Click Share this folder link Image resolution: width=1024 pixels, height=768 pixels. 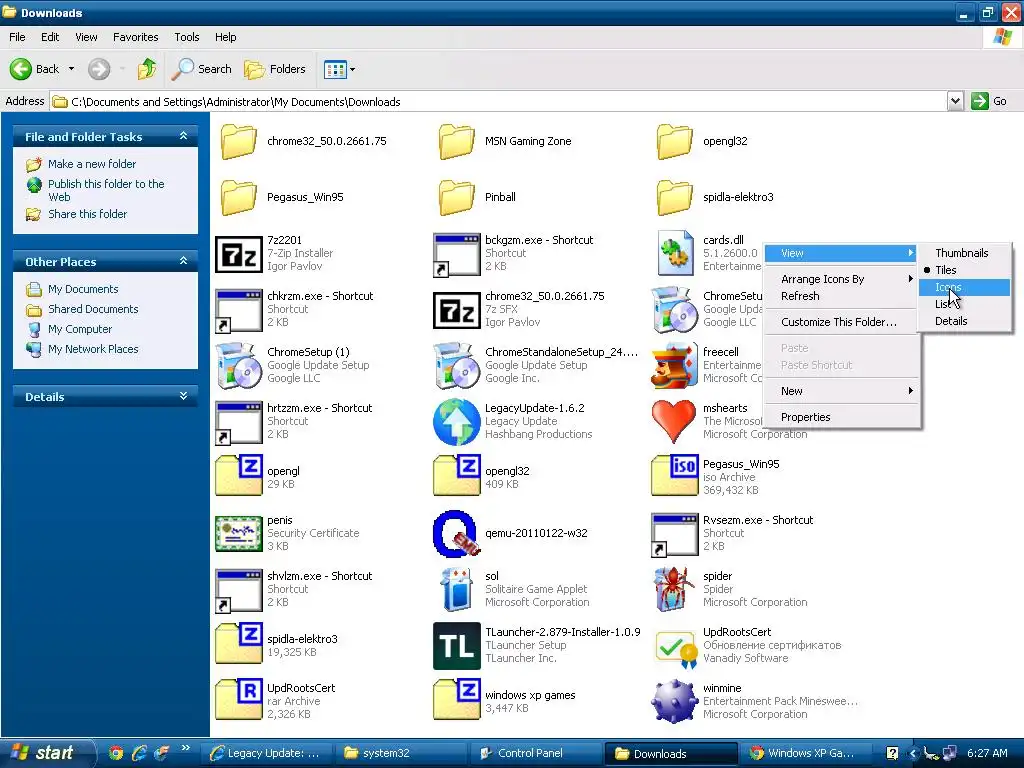(88, 214)
